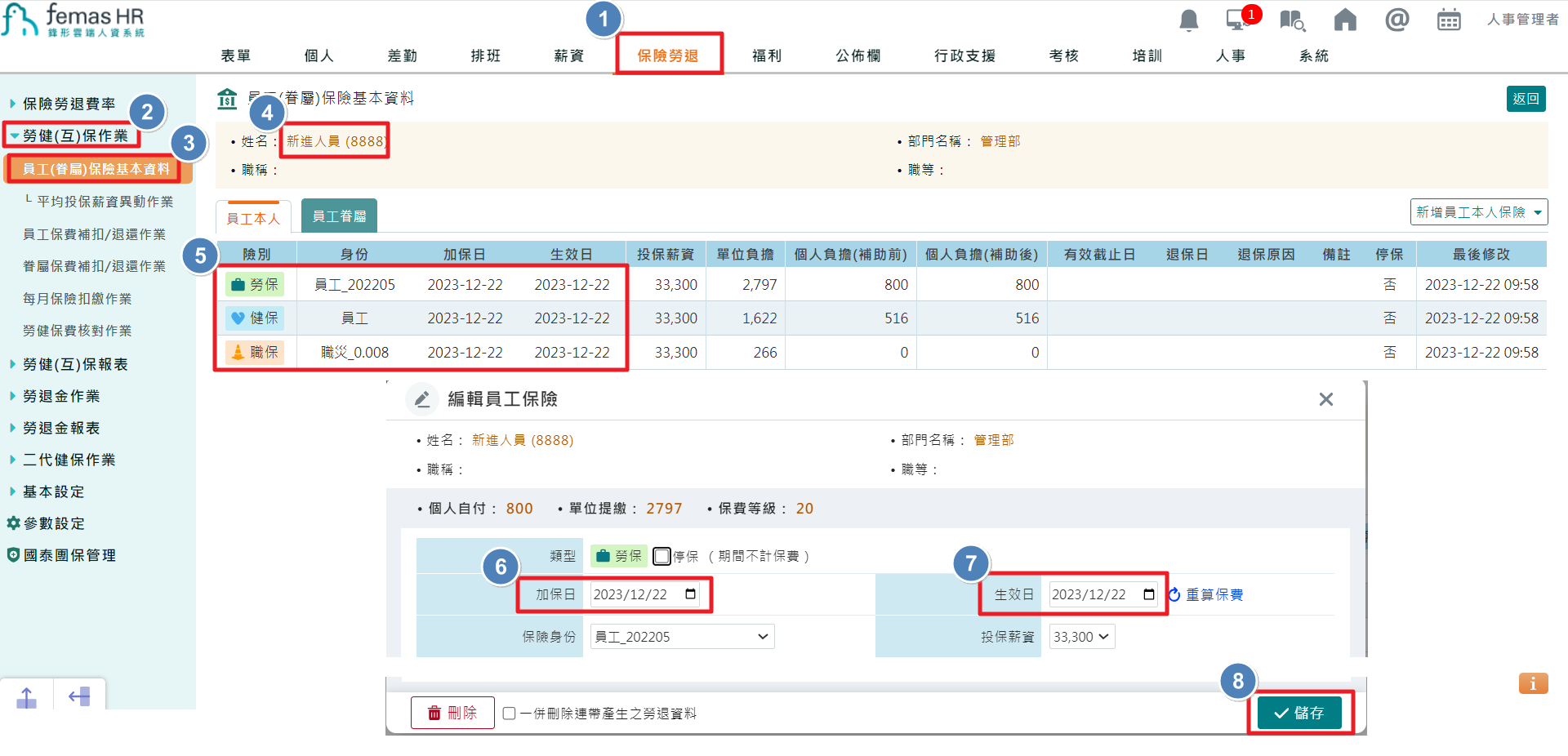Open the @ contact icon
Image resolution: width=1568 pixels, height=756 pixels.
click(x=1396, y=20)
